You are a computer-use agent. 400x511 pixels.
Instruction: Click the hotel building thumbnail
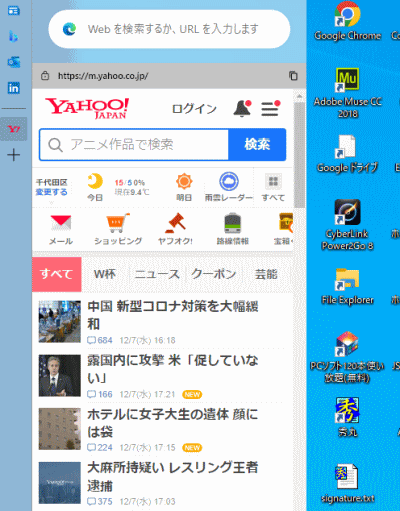60,429
